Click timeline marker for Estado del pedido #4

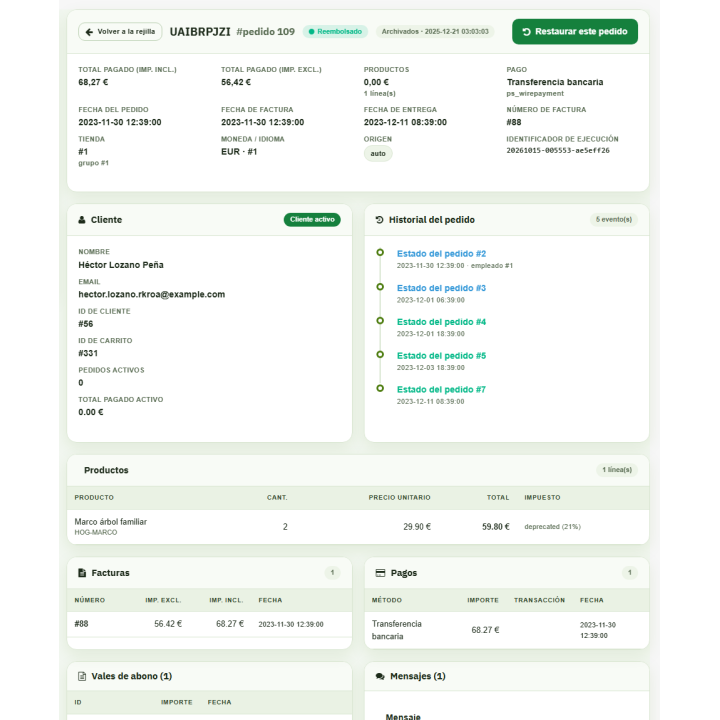(x=380, y=321)
